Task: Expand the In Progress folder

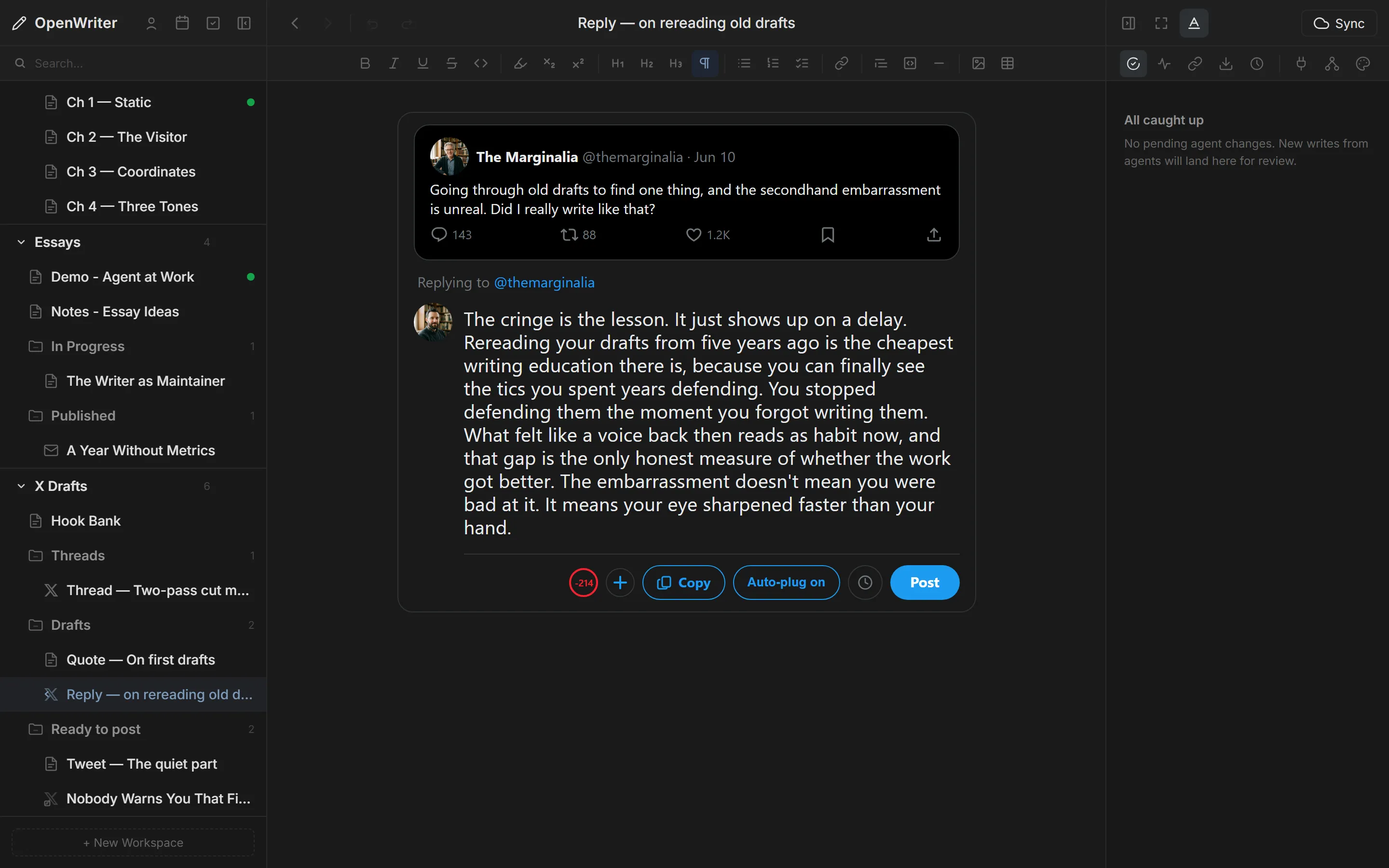Action: (133, 346)
